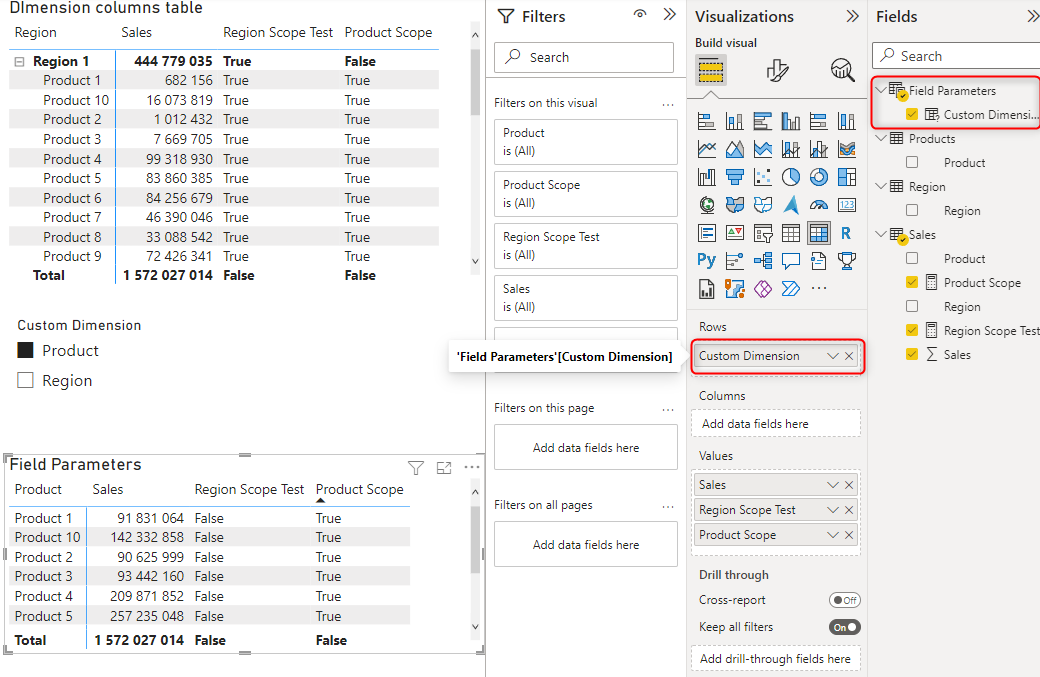This screenshot has height=677, width=1040.
Task: Select the Donut chart visual
Action: (x=818, y=176)
